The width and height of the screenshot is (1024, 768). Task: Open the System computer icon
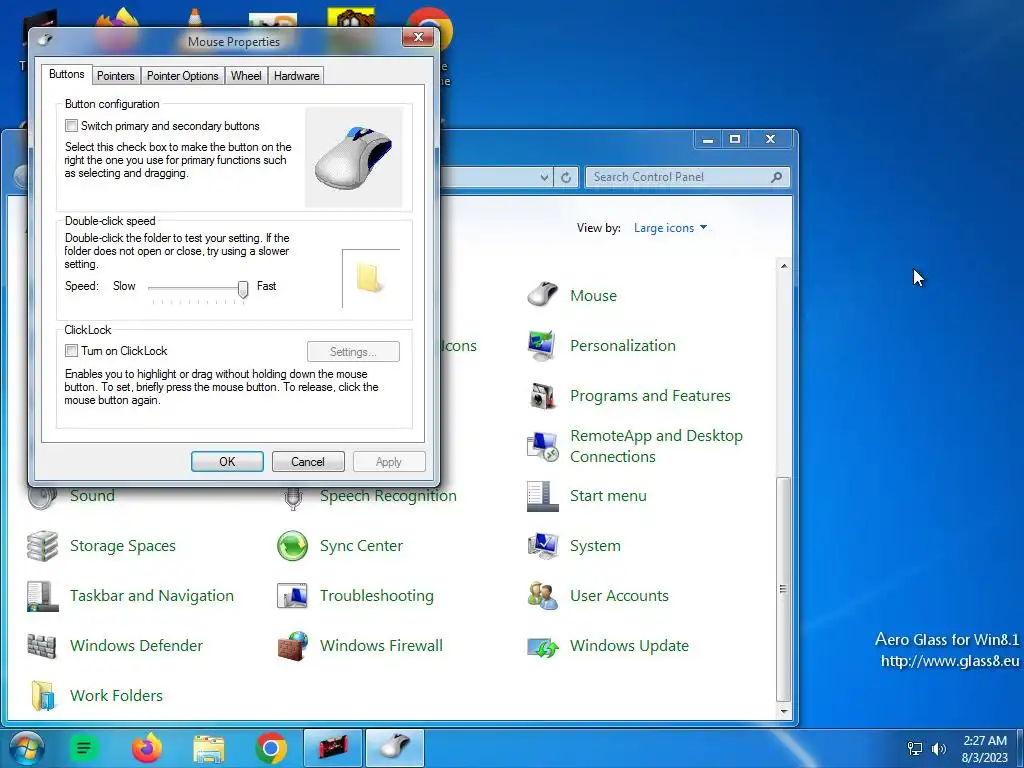point(542,546)
